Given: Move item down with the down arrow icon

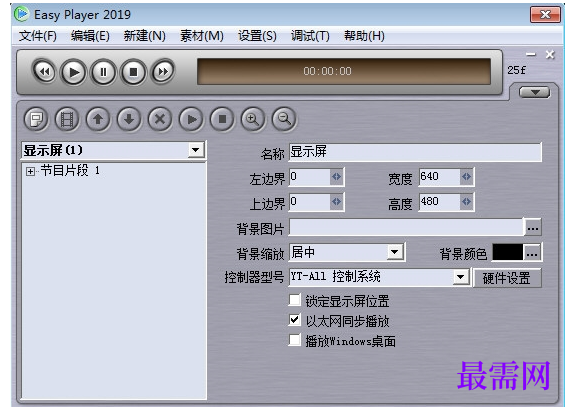Looking at the screenshot, I should tap(129, 119).
